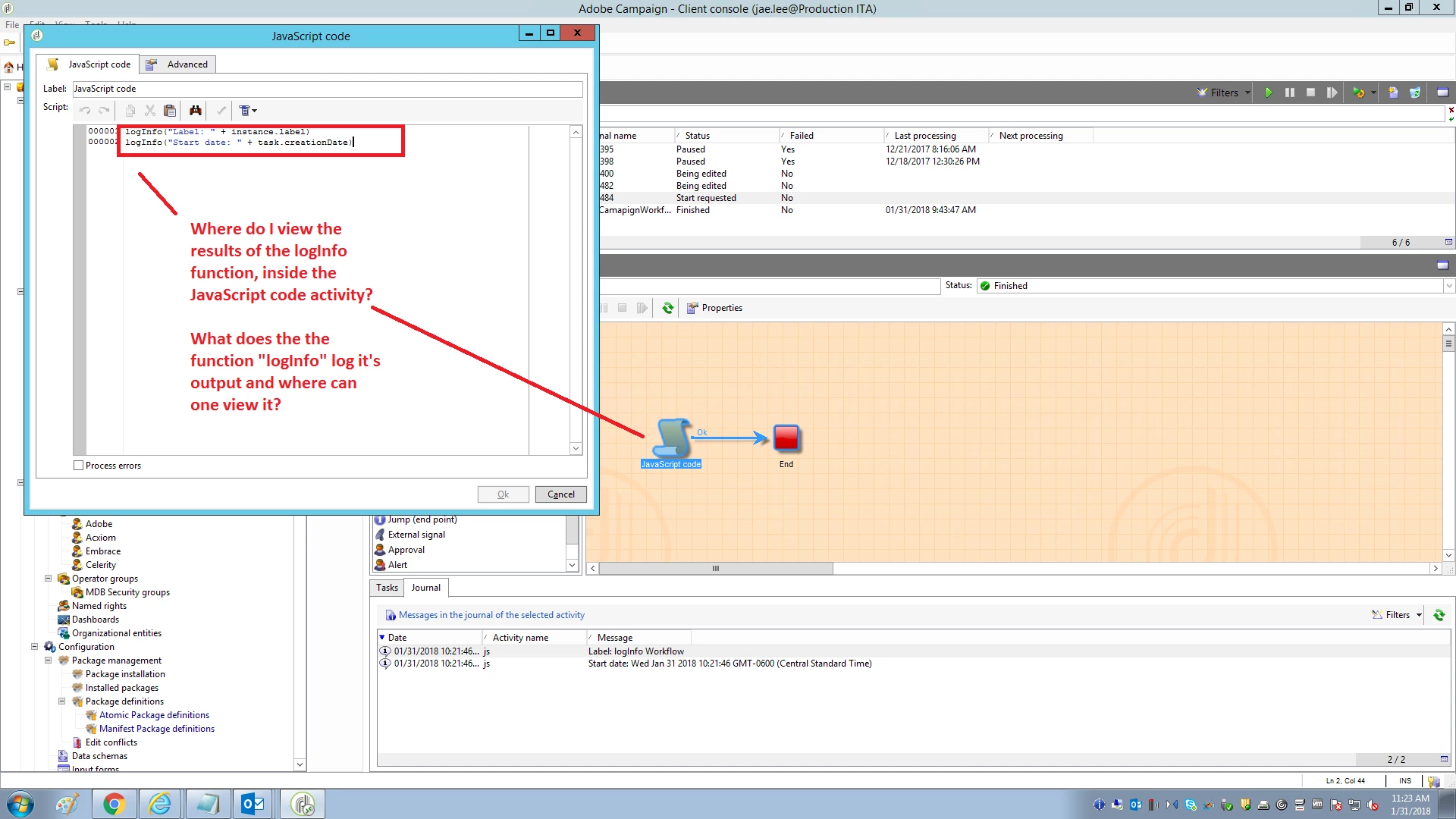The width and height of the screenshot is (1456, 819).
Task: Switch to the Tasks tab
Action: click(x=387, y=588)
